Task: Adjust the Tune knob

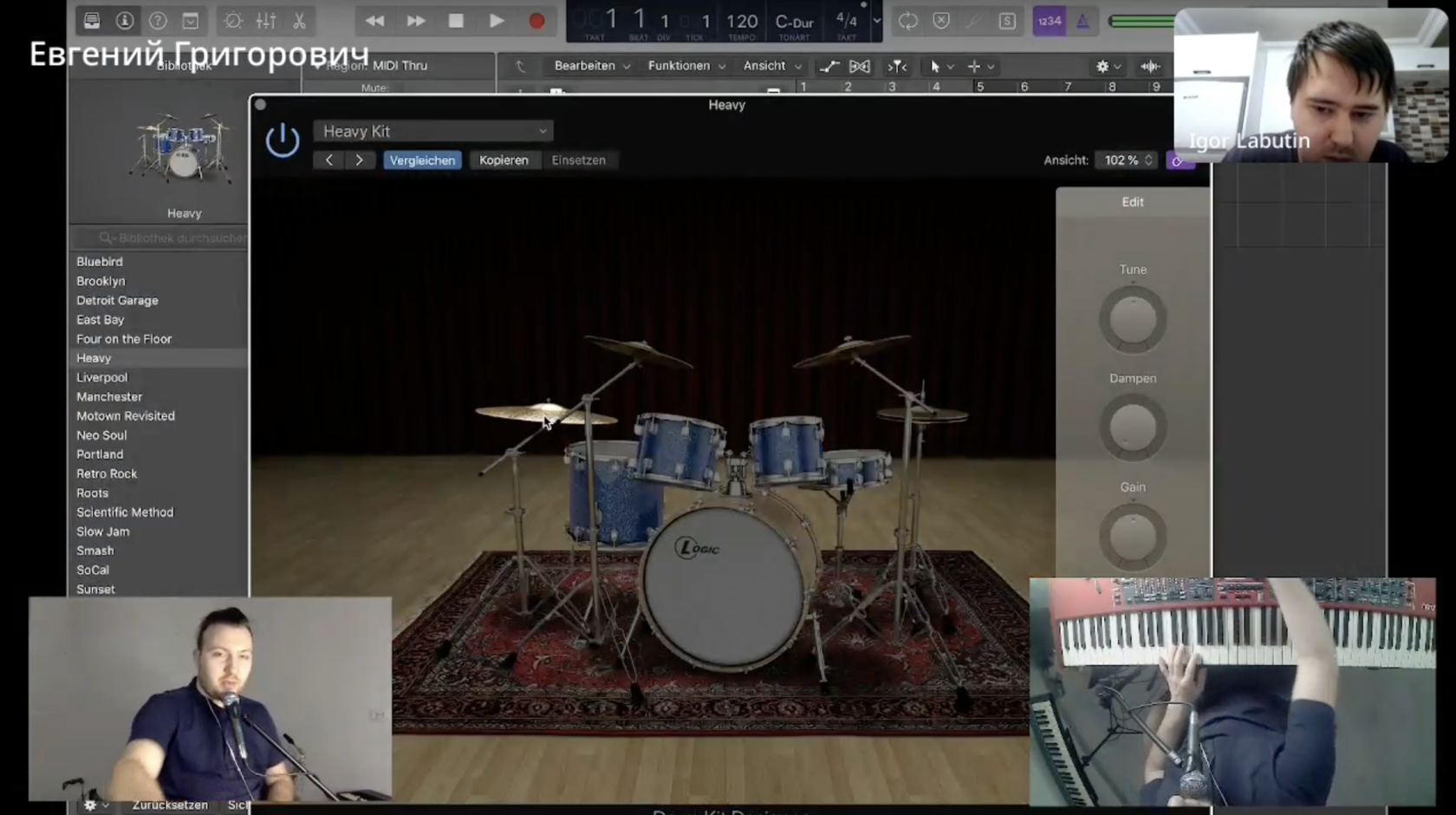Action: coord(1133,319)
